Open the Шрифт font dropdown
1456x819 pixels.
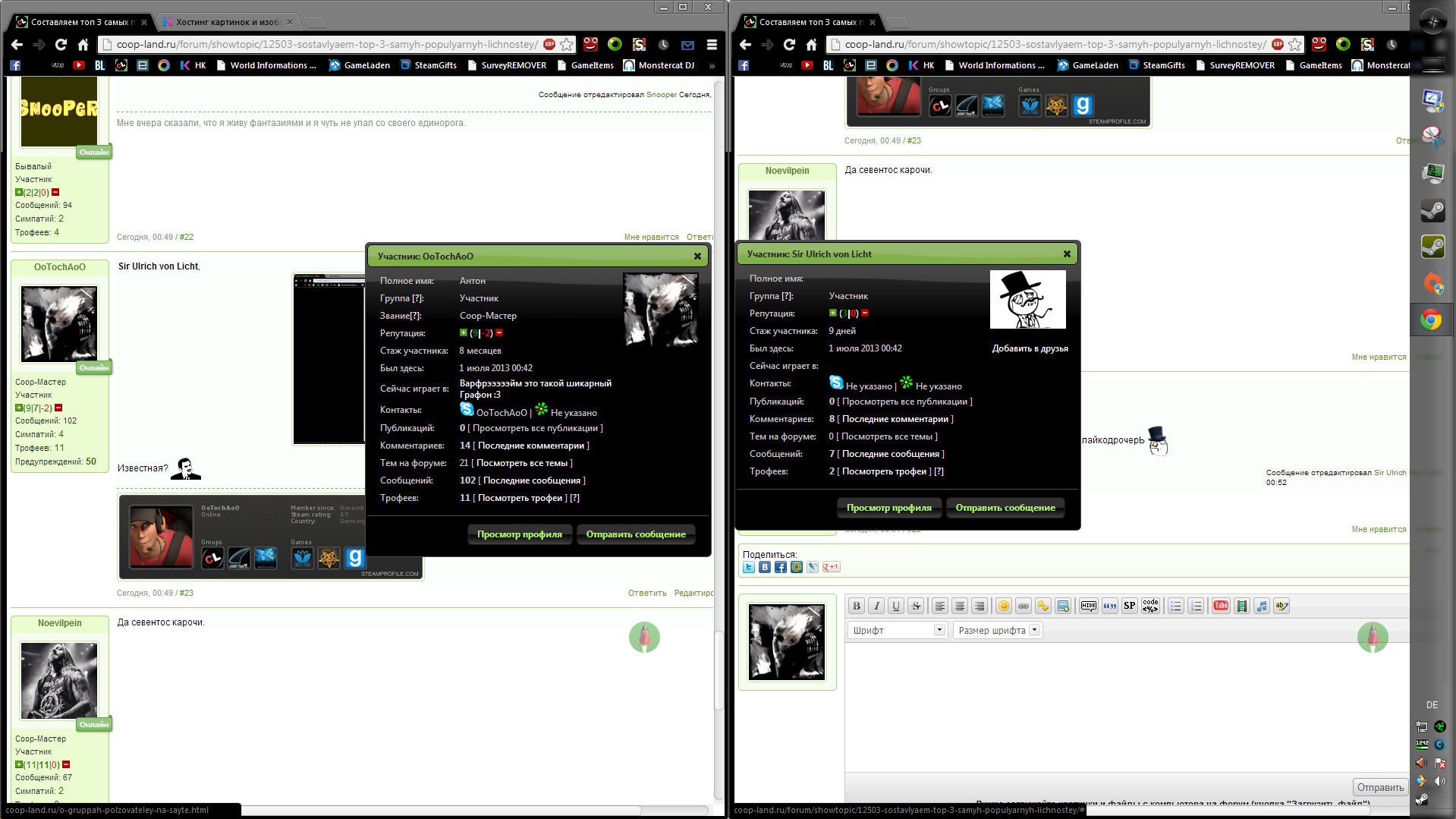896,630
